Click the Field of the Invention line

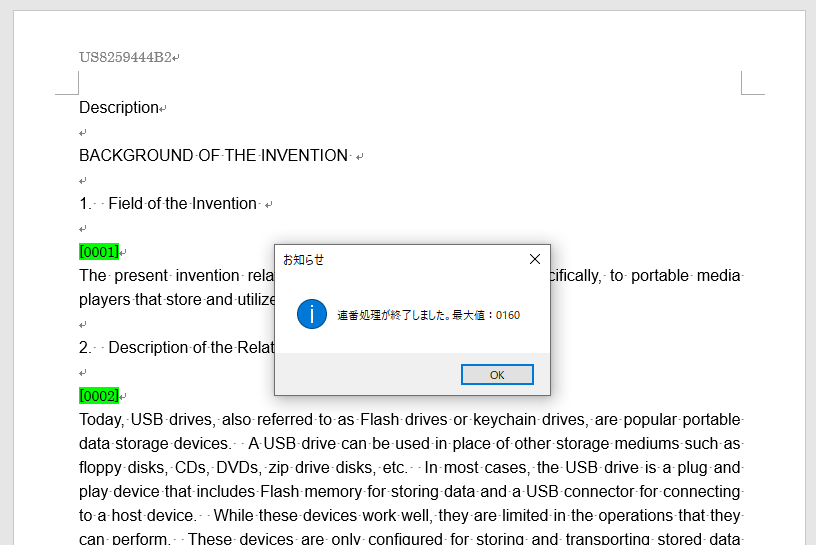point(182,204)
